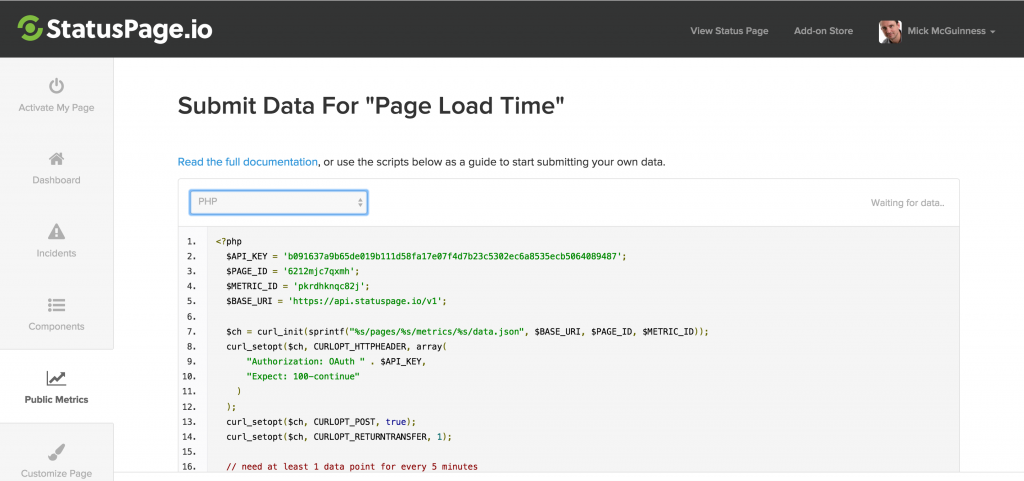
Task: Click the View Status Page link
Action: [729, 31]
